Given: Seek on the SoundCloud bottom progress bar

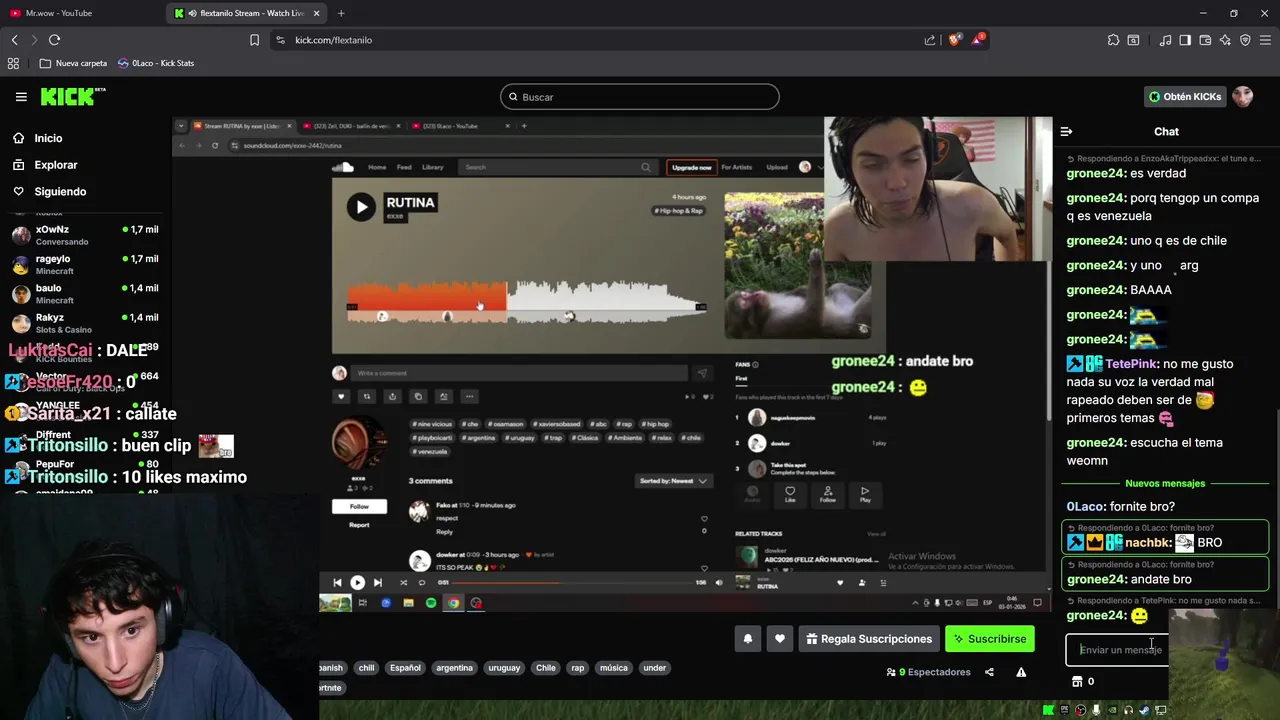Looking at the screenshot, I should [572, 582].
